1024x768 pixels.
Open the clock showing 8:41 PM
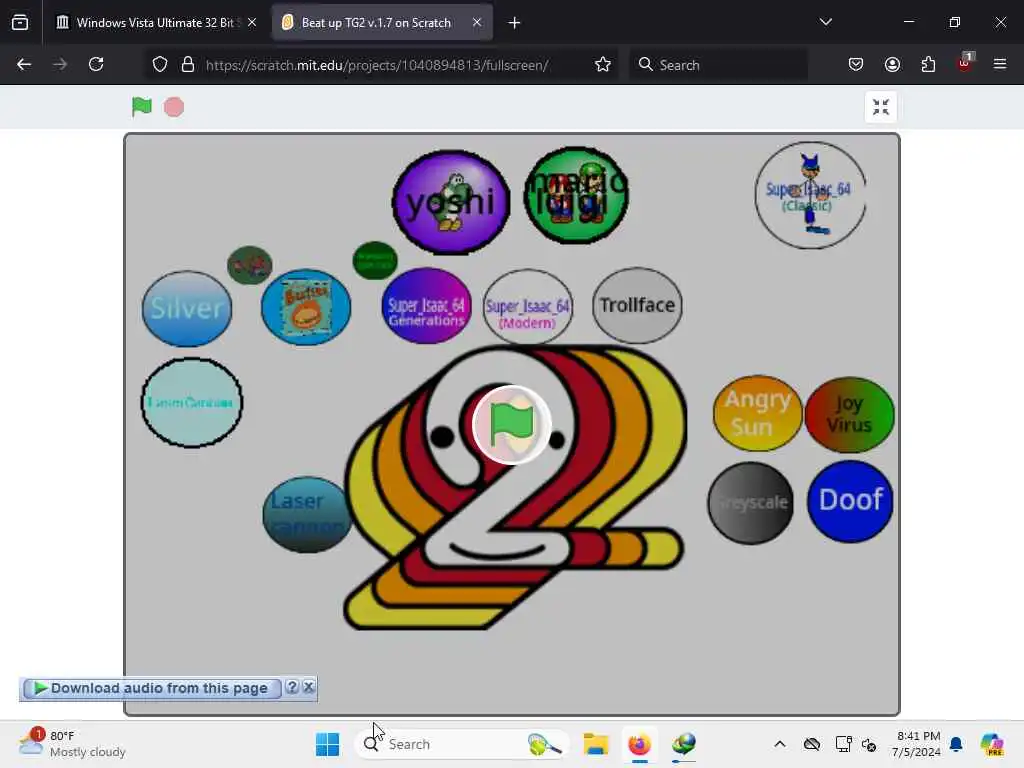point(917,744)
